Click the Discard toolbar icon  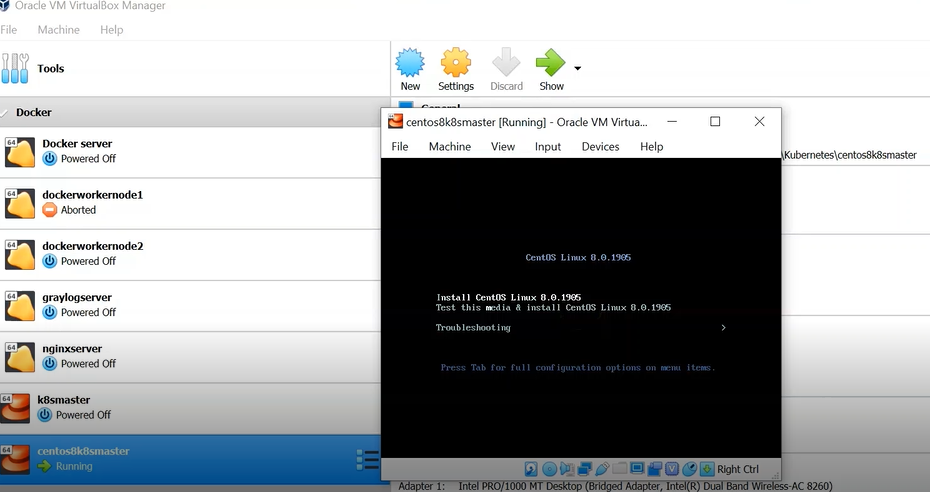[506, 63]
